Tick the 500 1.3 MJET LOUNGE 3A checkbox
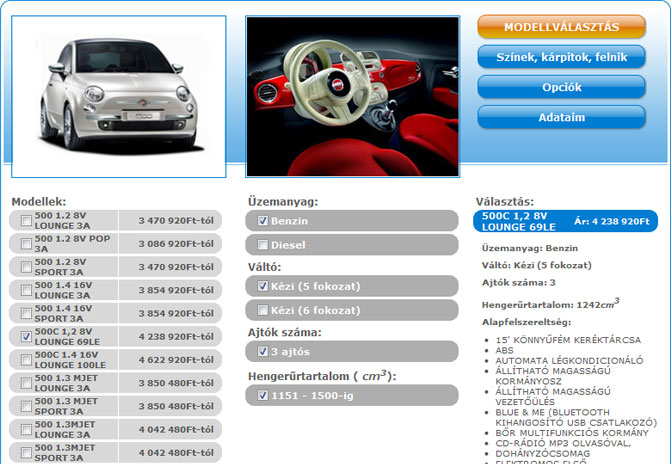 click(27, 383)
